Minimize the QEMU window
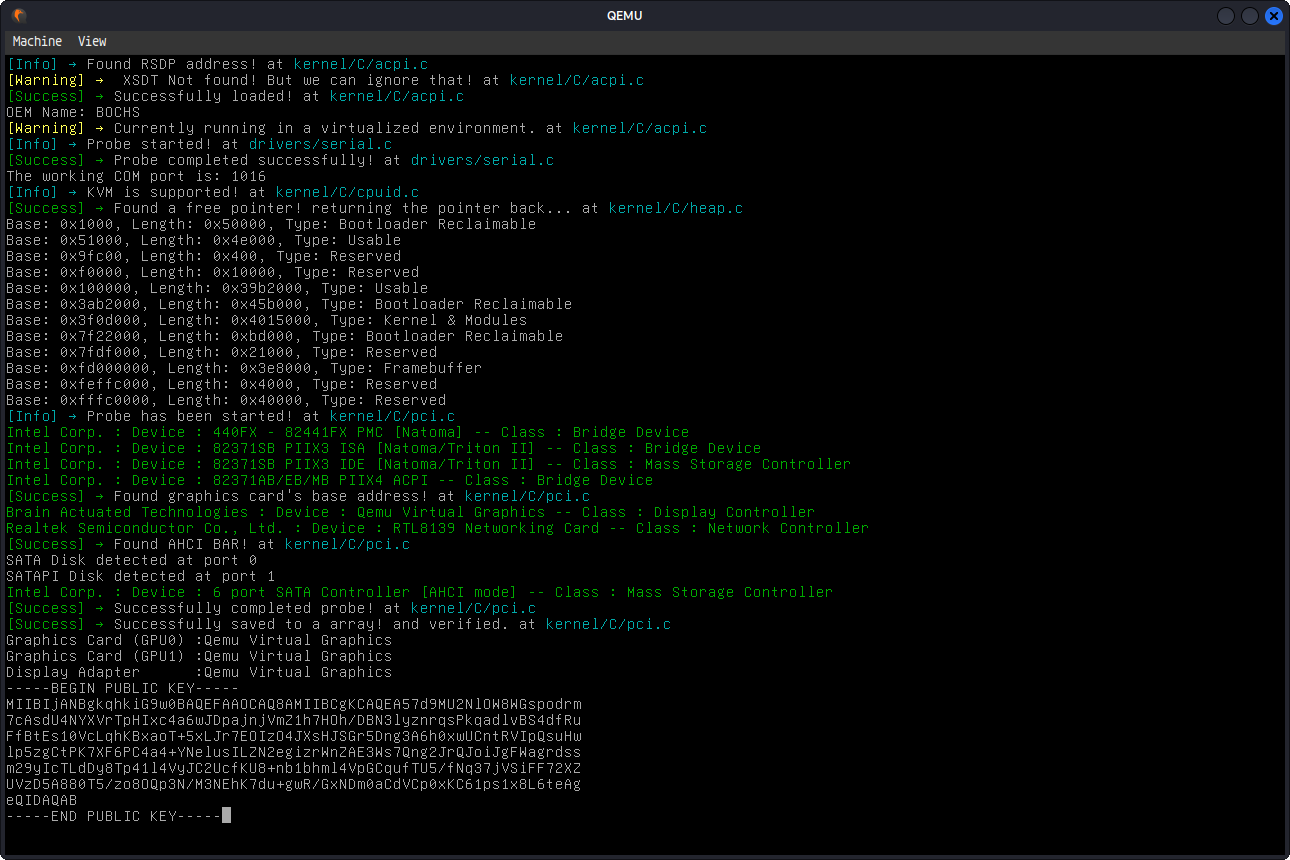This screenshot has width=1290, height=860. click(x=1226, y=15)
